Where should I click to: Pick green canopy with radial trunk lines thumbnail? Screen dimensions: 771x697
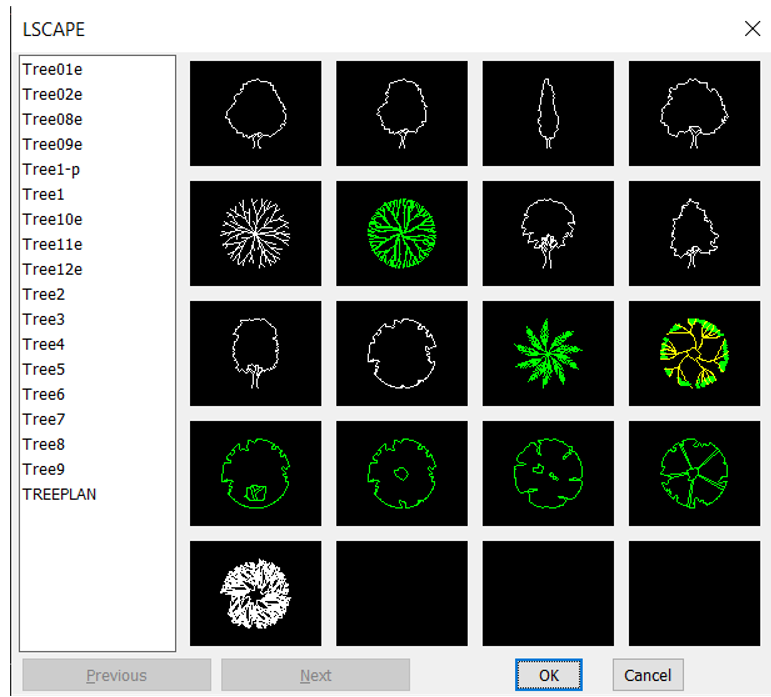(694, 473)
